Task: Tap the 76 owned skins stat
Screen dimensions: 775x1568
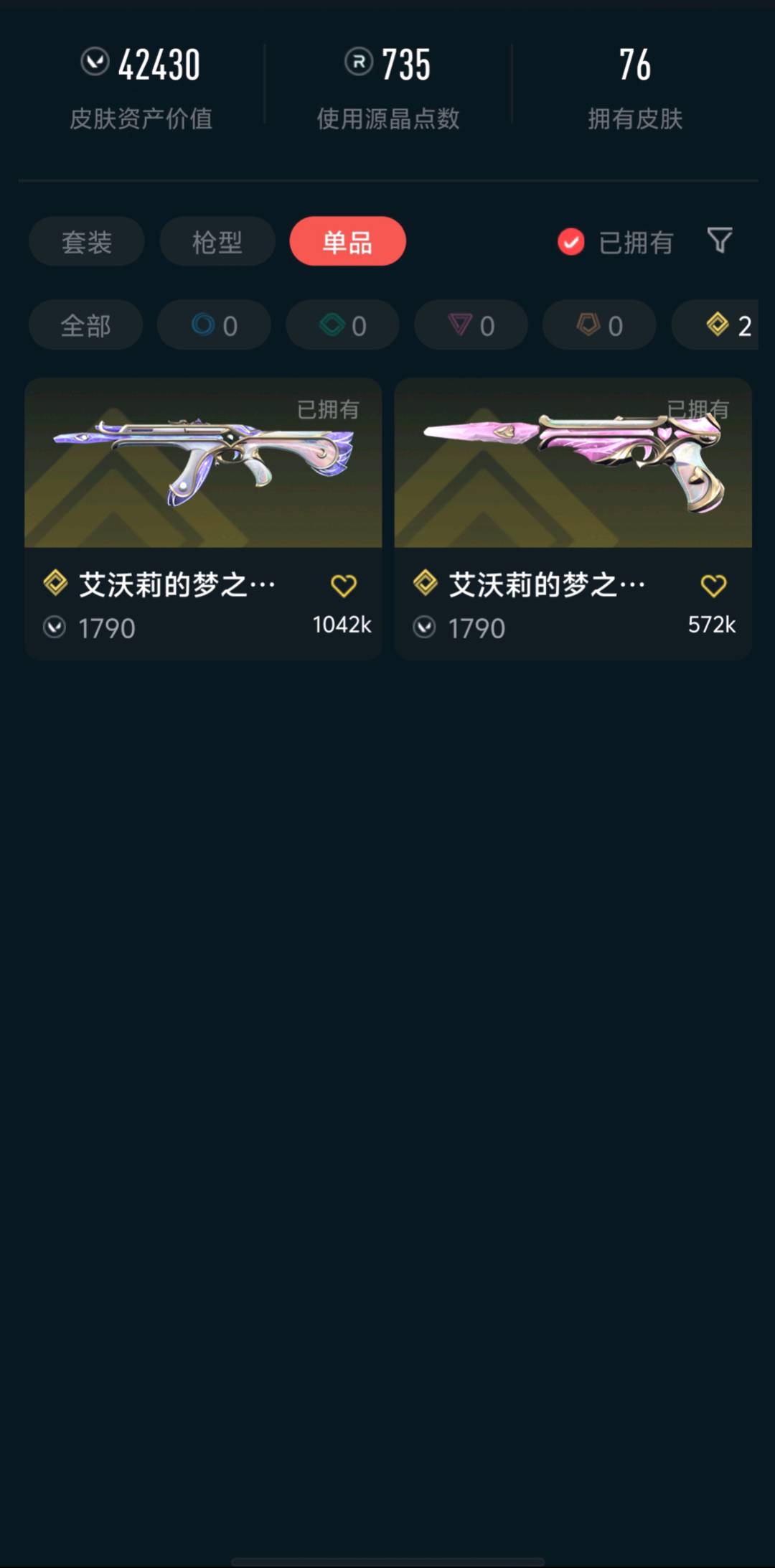Action: click(635, 65)
